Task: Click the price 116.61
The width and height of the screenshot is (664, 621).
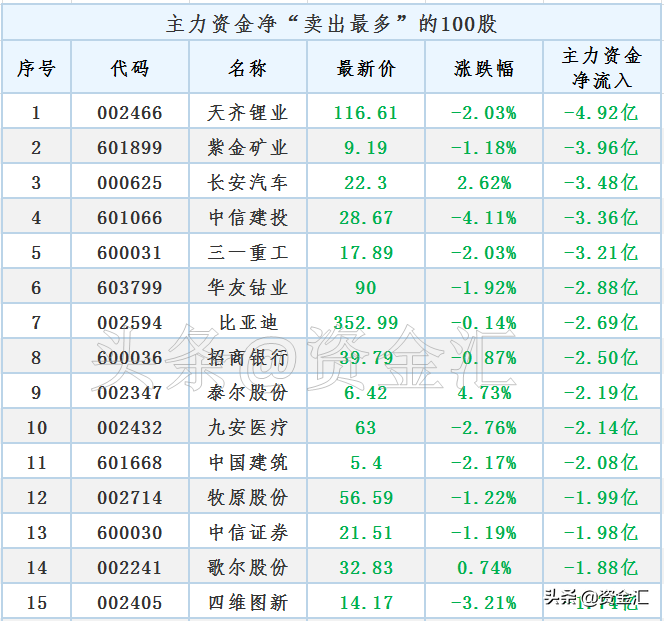Action: click(x=366, y=113)
